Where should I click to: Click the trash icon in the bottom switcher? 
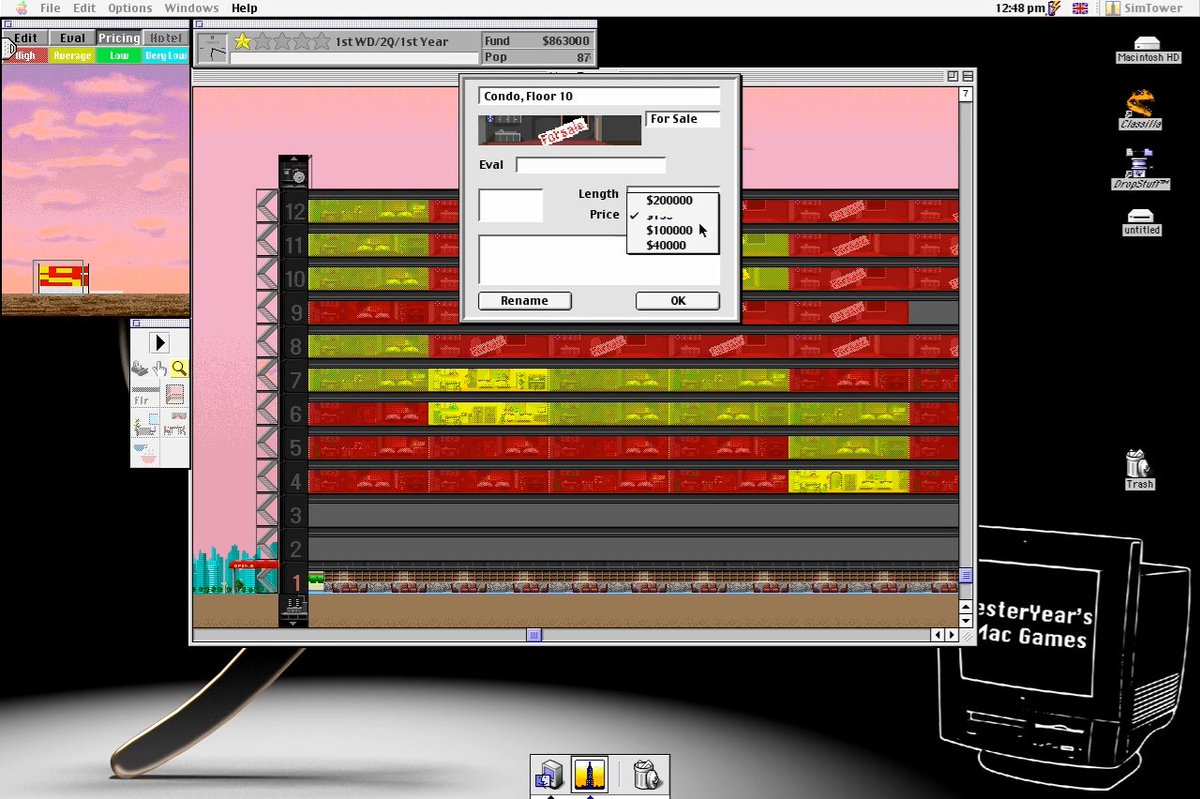click(646, 775)
